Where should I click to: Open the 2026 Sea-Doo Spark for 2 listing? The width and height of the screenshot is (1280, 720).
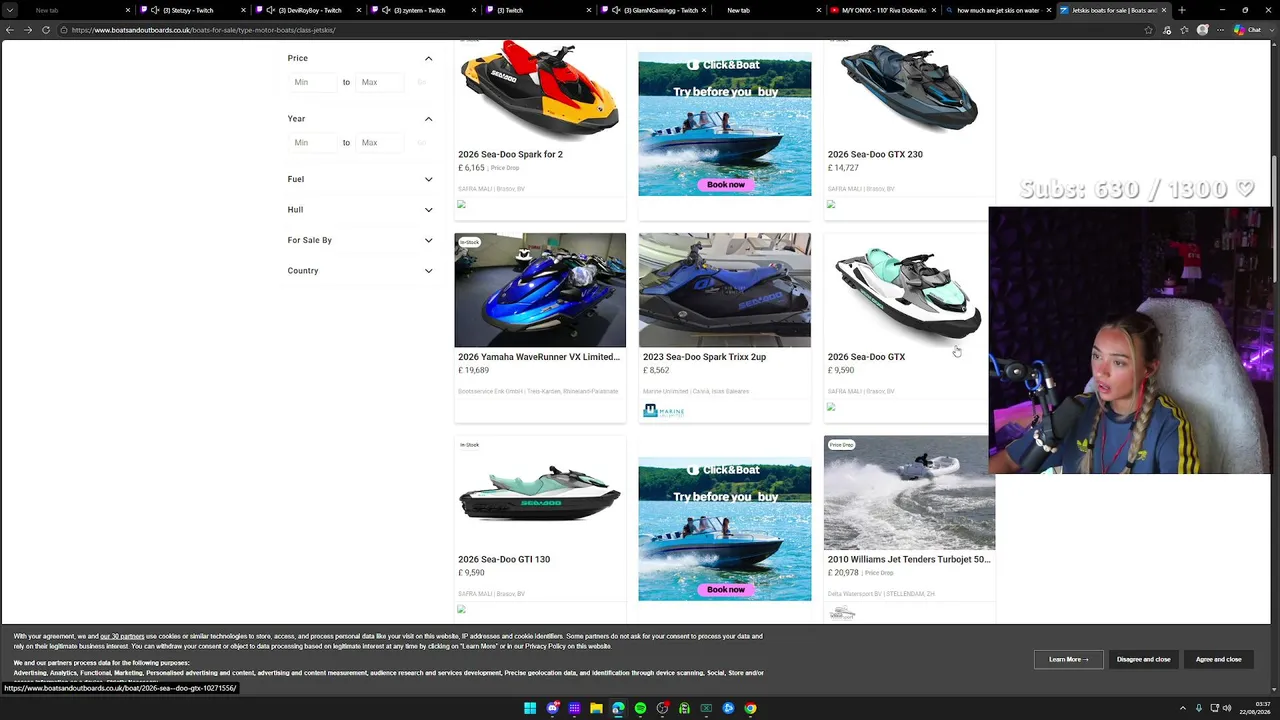tap(510, 154)
